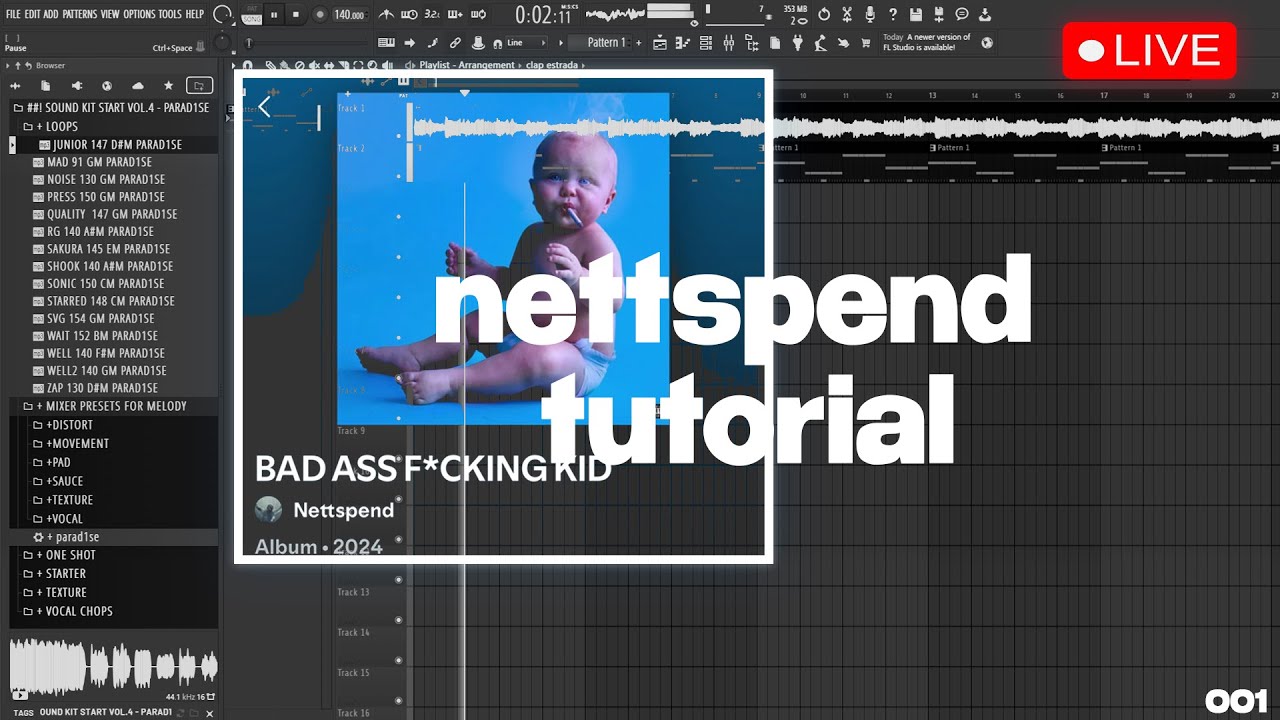The width and height of the screenshot is (1280, 720).
Task: Open the VIEW menu
Action: click(110, 14)
